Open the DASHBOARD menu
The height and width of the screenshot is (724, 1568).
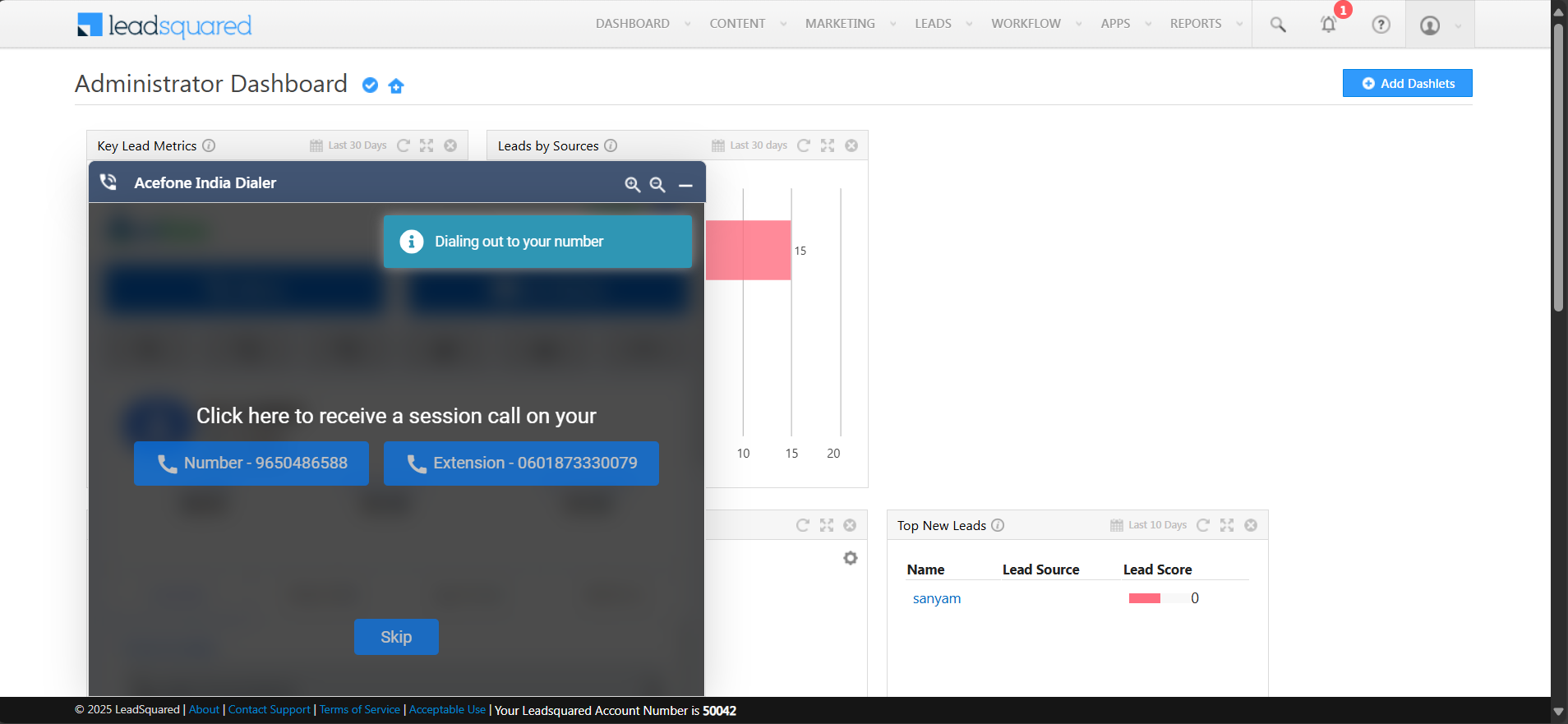pyautogui.click(x=633, y=24)
